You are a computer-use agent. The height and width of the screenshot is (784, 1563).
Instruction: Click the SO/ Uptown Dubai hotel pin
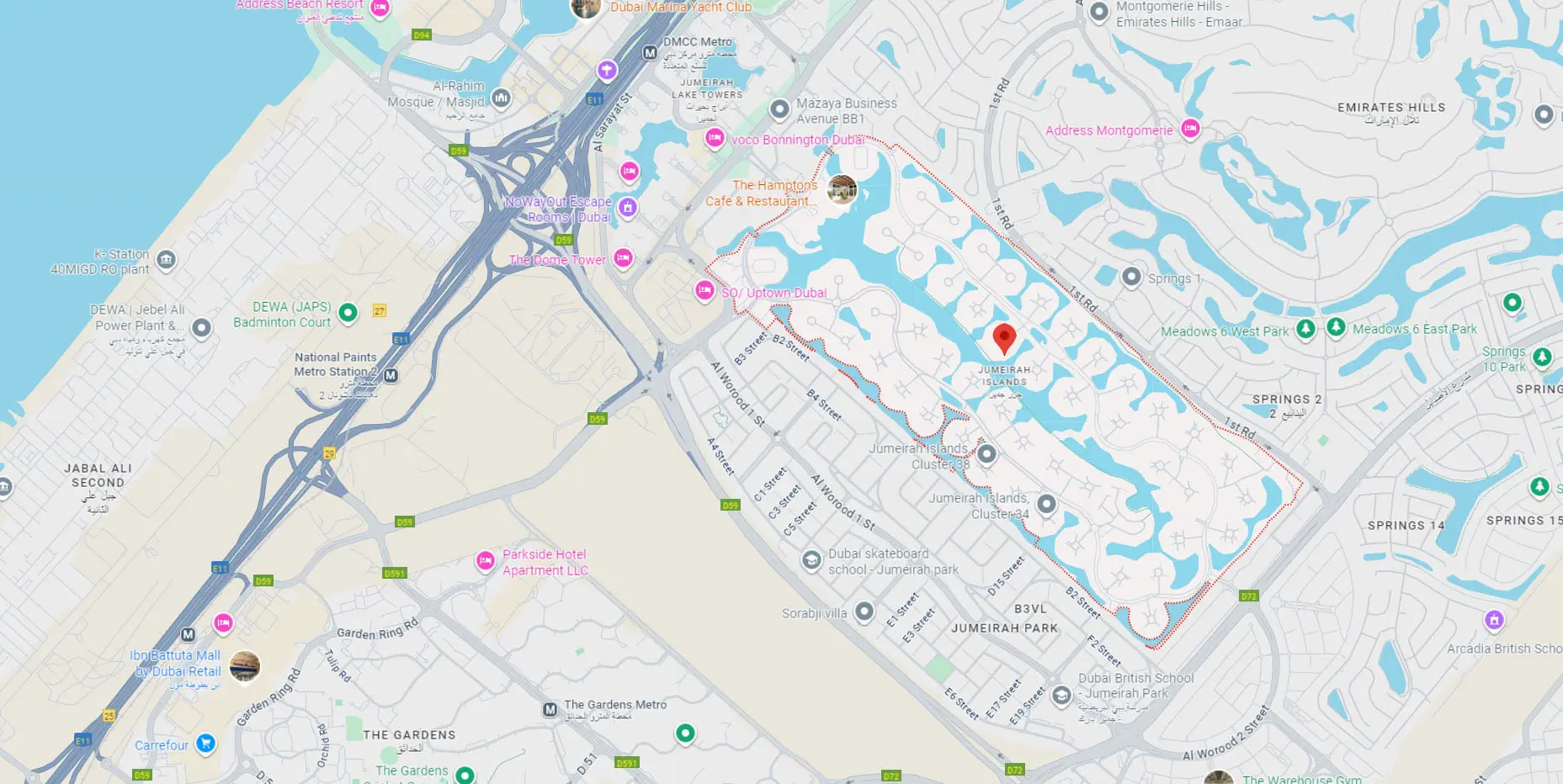pyautogui.click(x=704, y=290)
